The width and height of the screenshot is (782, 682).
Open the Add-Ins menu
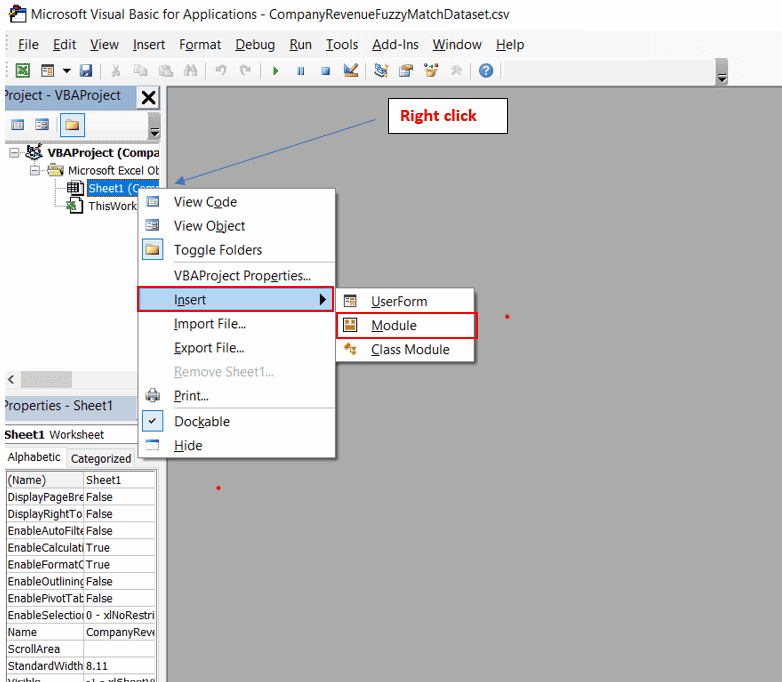tap(395, 45)
